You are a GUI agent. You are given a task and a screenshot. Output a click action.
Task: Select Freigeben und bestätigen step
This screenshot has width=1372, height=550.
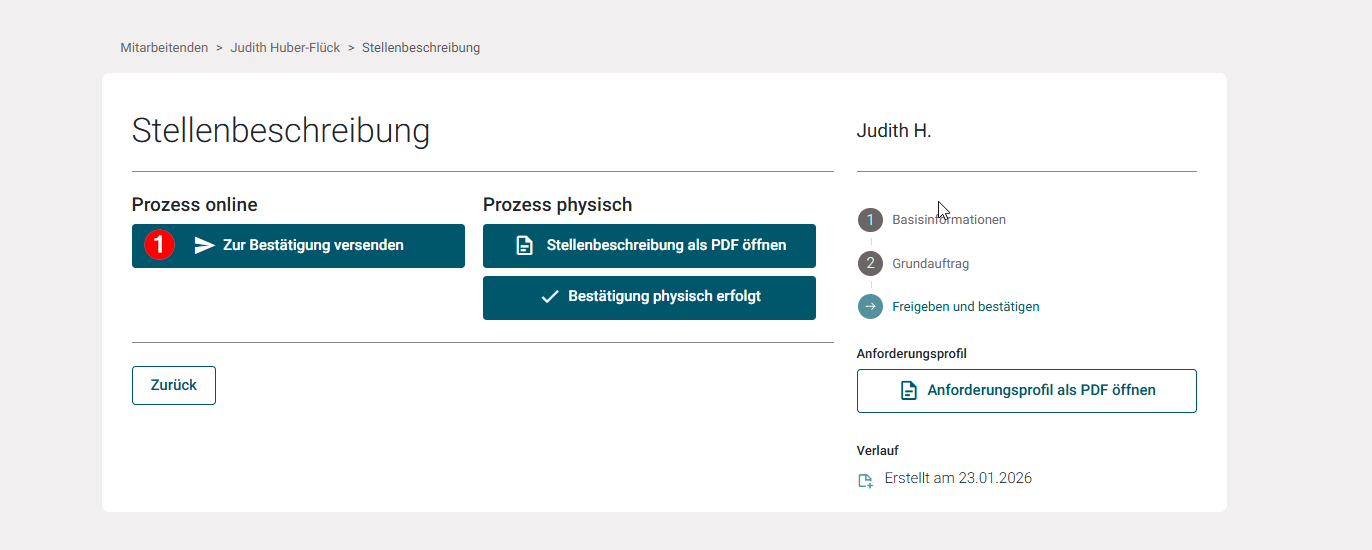(x=965, y=307)
